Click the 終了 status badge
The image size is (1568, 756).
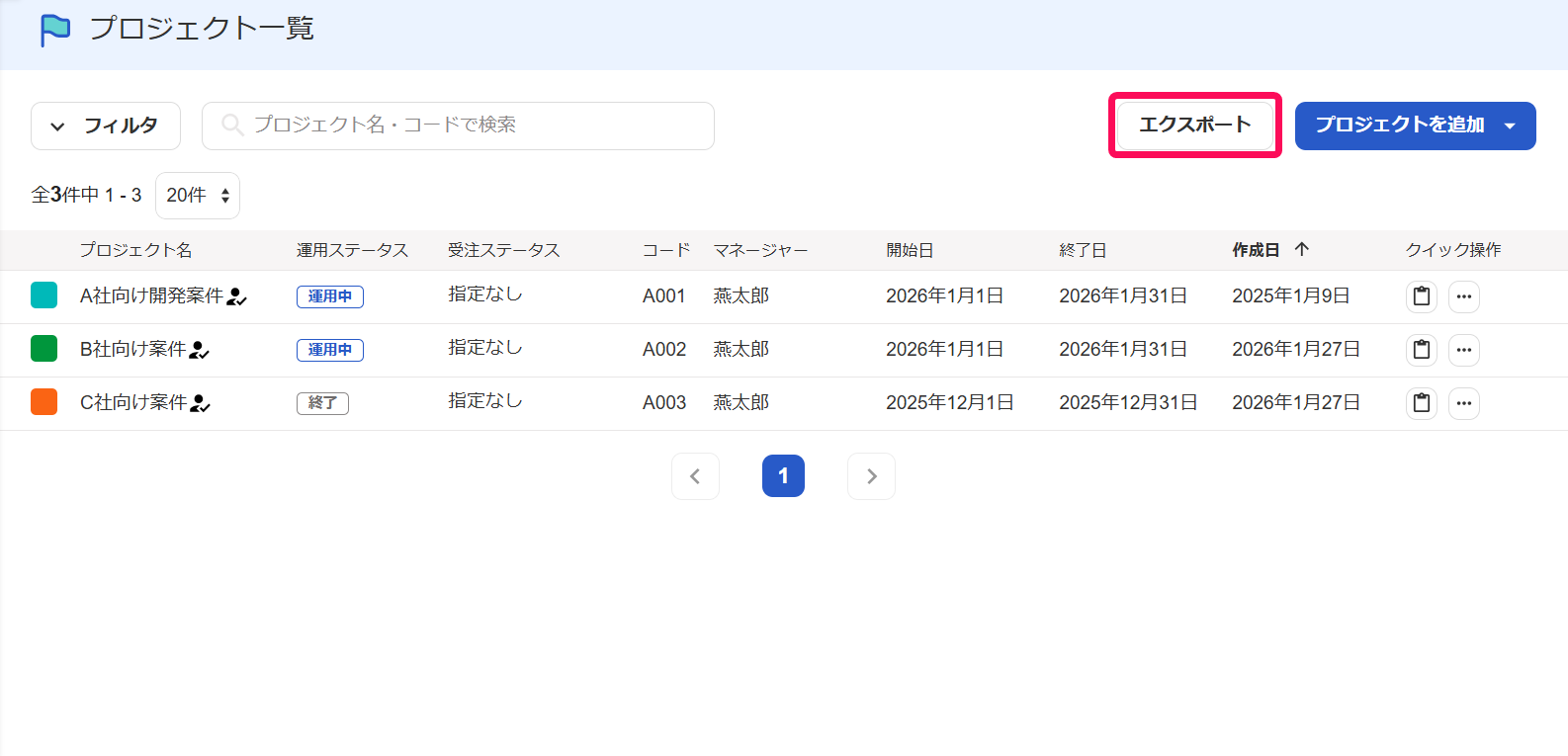[322, 403]
